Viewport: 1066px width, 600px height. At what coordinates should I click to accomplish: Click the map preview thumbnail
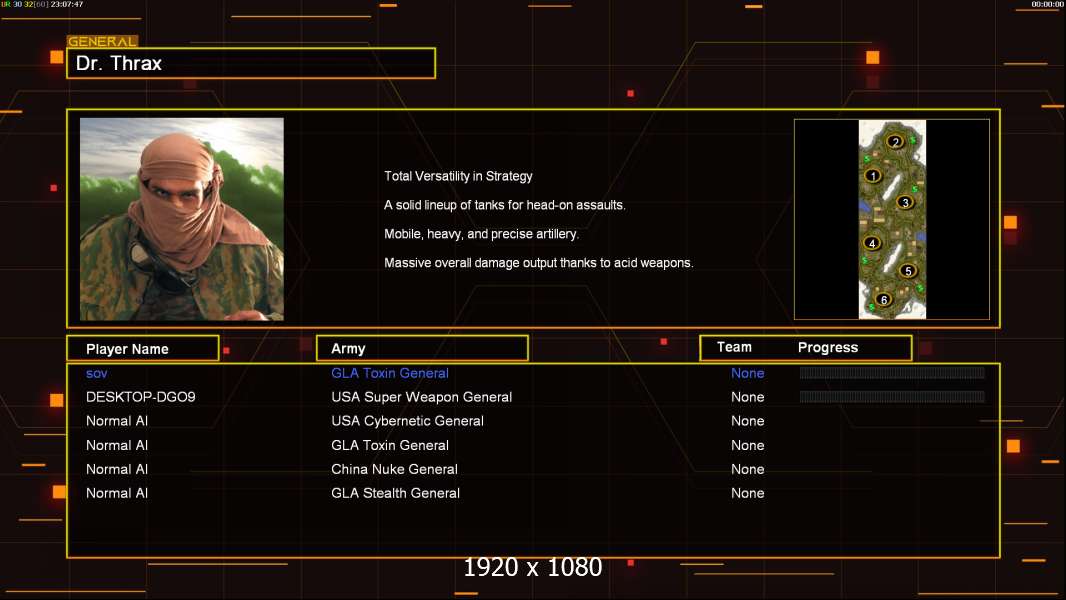click(892, 219)
